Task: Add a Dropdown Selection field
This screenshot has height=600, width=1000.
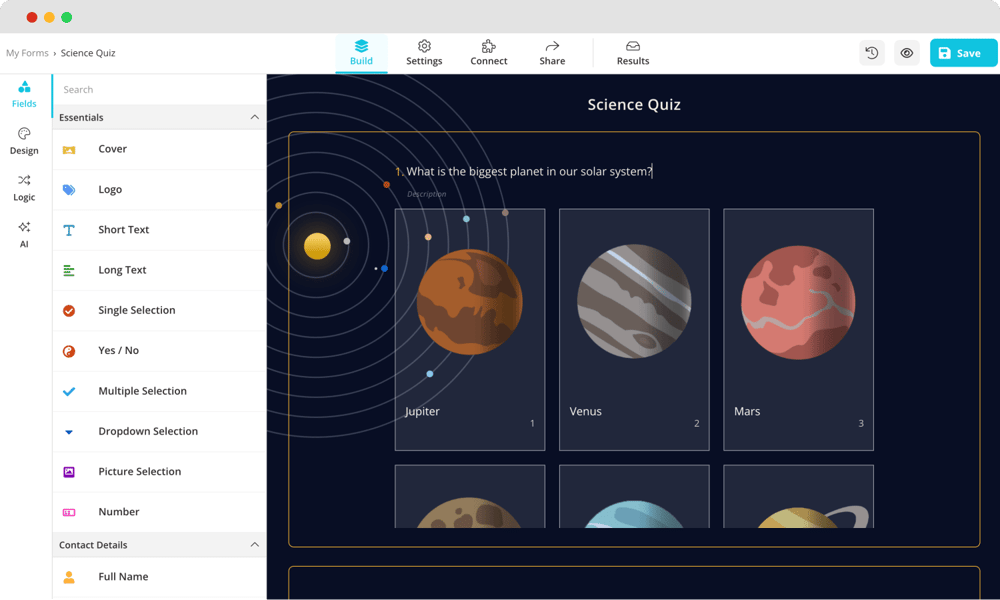Action: (147, 431)
